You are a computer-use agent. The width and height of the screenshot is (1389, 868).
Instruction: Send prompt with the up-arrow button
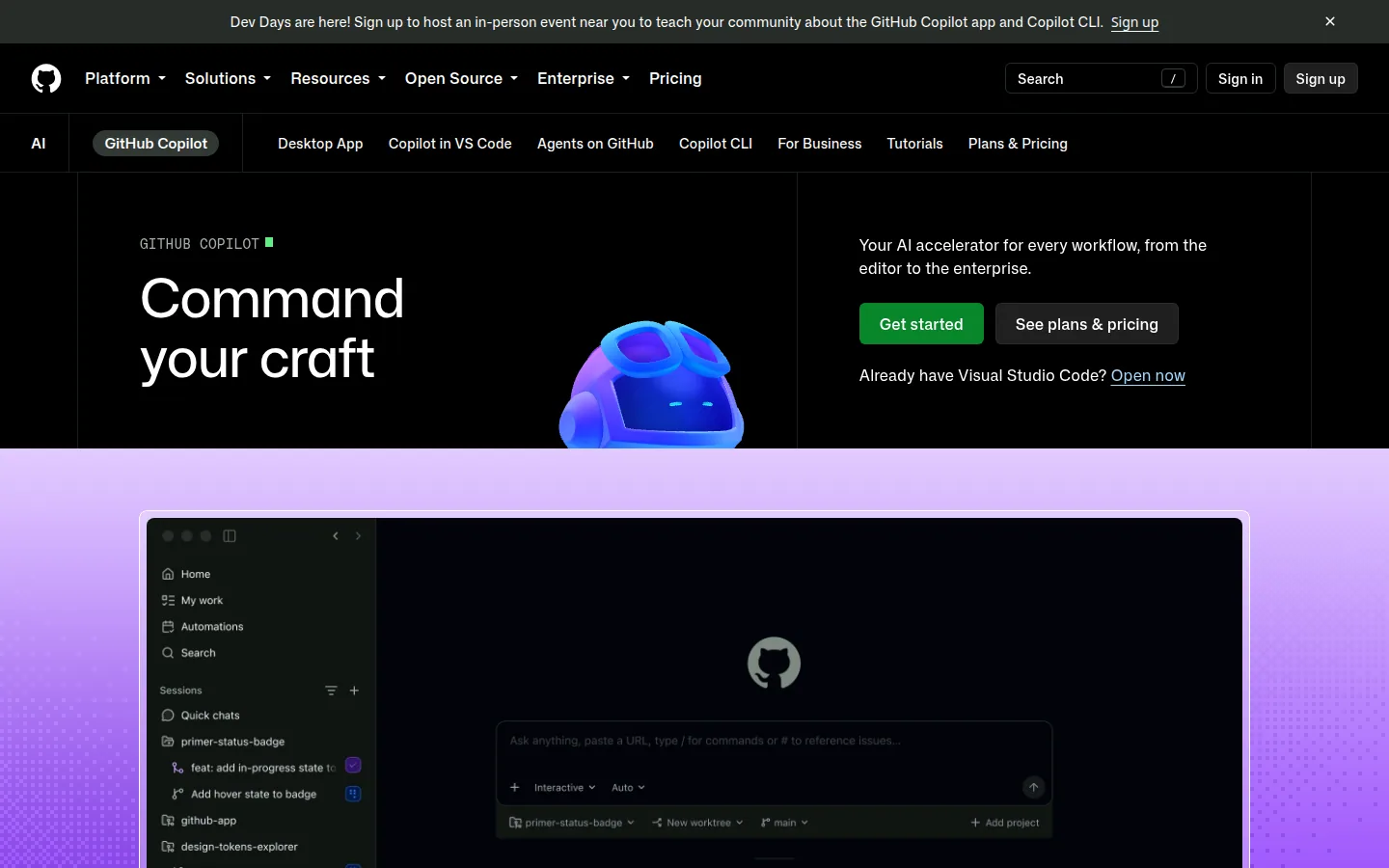tap(1033, 788)
